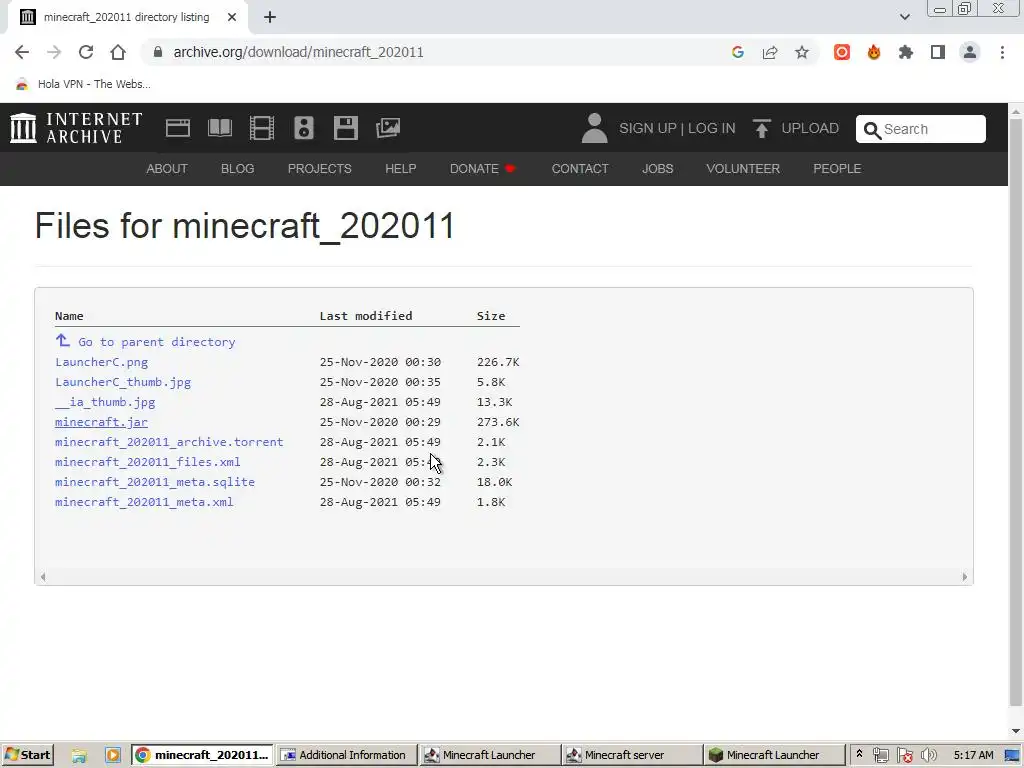Viewport: 1024px width, 768px height.
Task: Click the address bar URL
Action: point(298,52)
